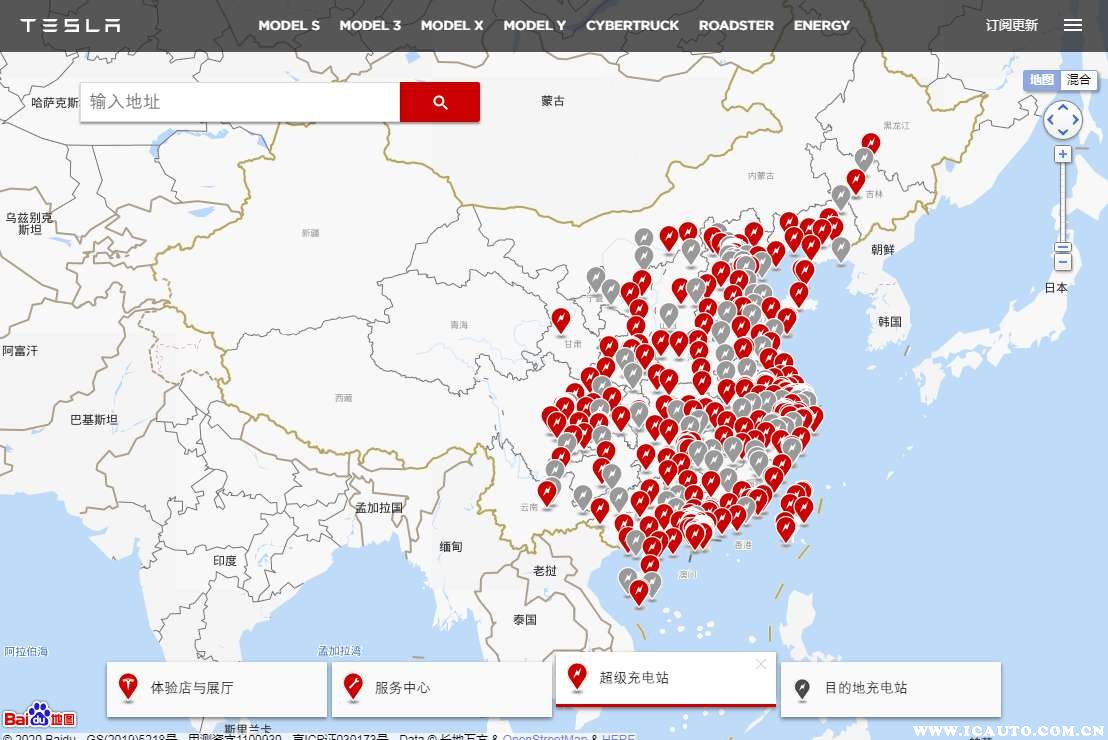This screenshot has height=740, width=1108.
Task: Focus the 输入地址 address input field
Action: pos(240,102)
